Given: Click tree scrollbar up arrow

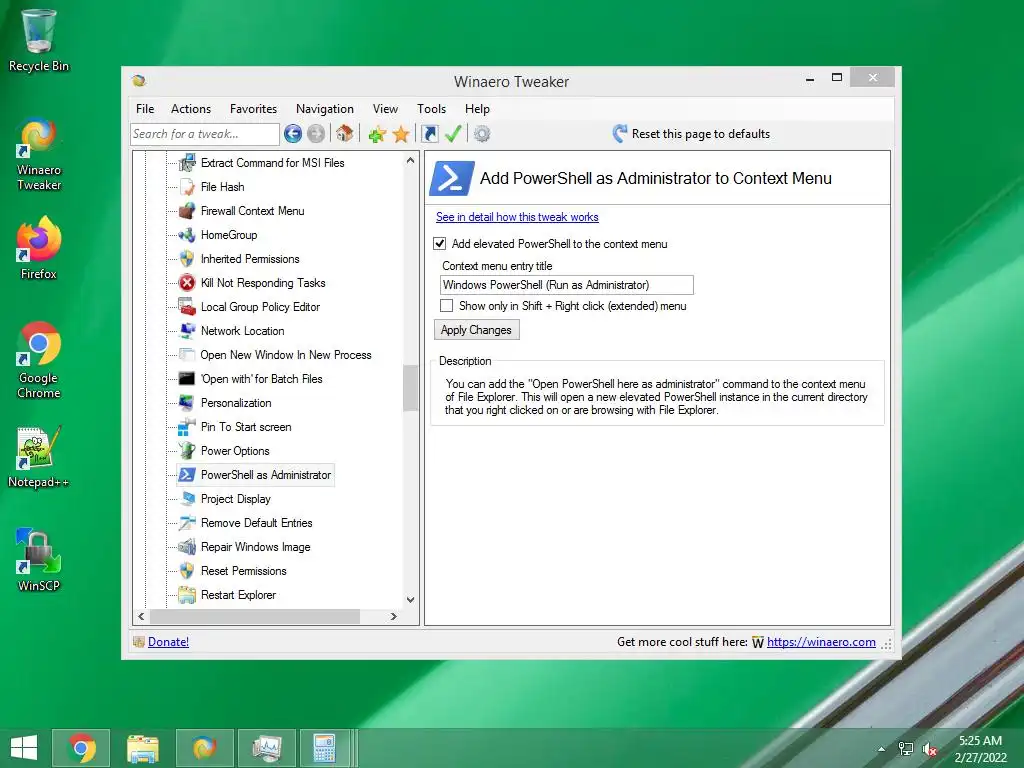Looking at the screenshot, I should [410, 160].
